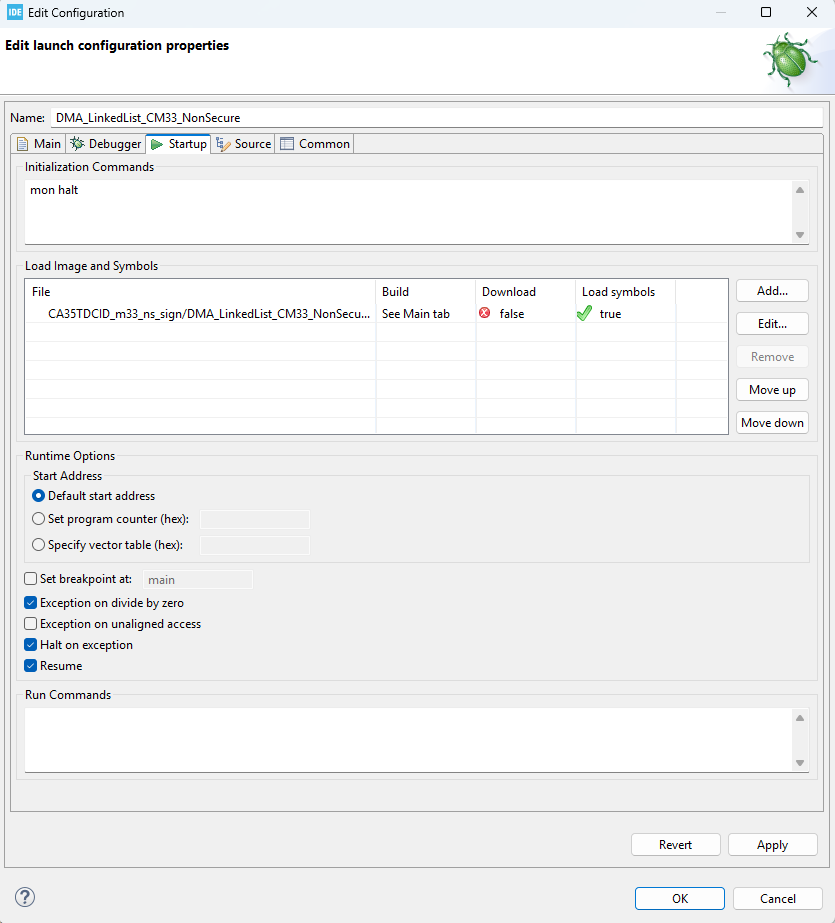Click the 'See Main tab' build cell
Viewport: 835px width, 923px height.
(415, 314)
